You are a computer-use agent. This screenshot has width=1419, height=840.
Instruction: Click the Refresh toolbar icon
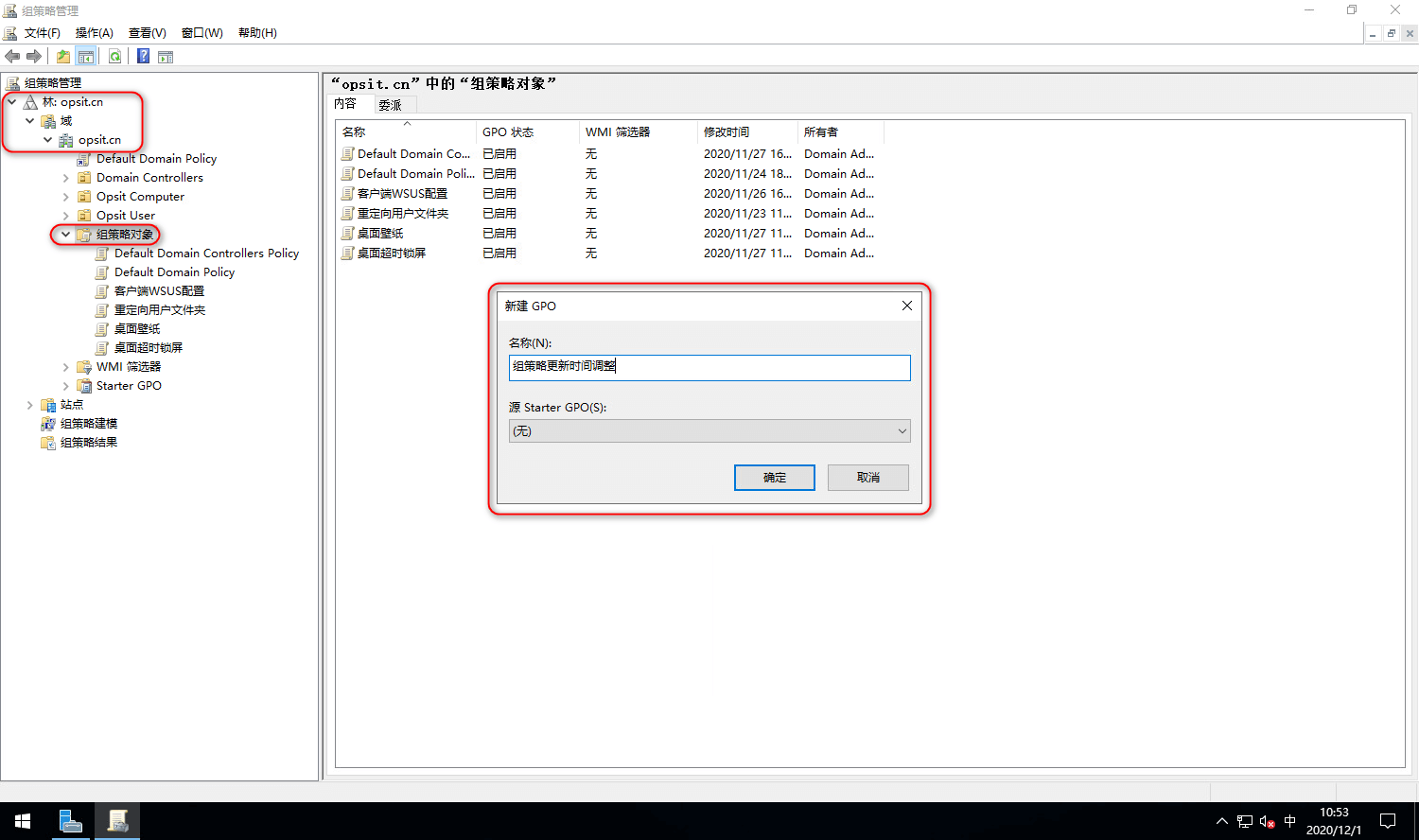(x=114, y=57)
